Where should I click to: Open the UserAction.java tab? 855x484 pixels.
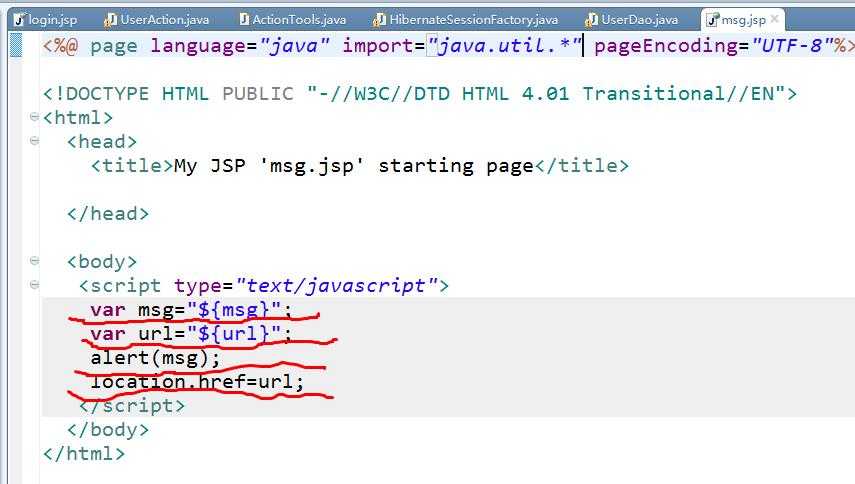coord(157,20)
